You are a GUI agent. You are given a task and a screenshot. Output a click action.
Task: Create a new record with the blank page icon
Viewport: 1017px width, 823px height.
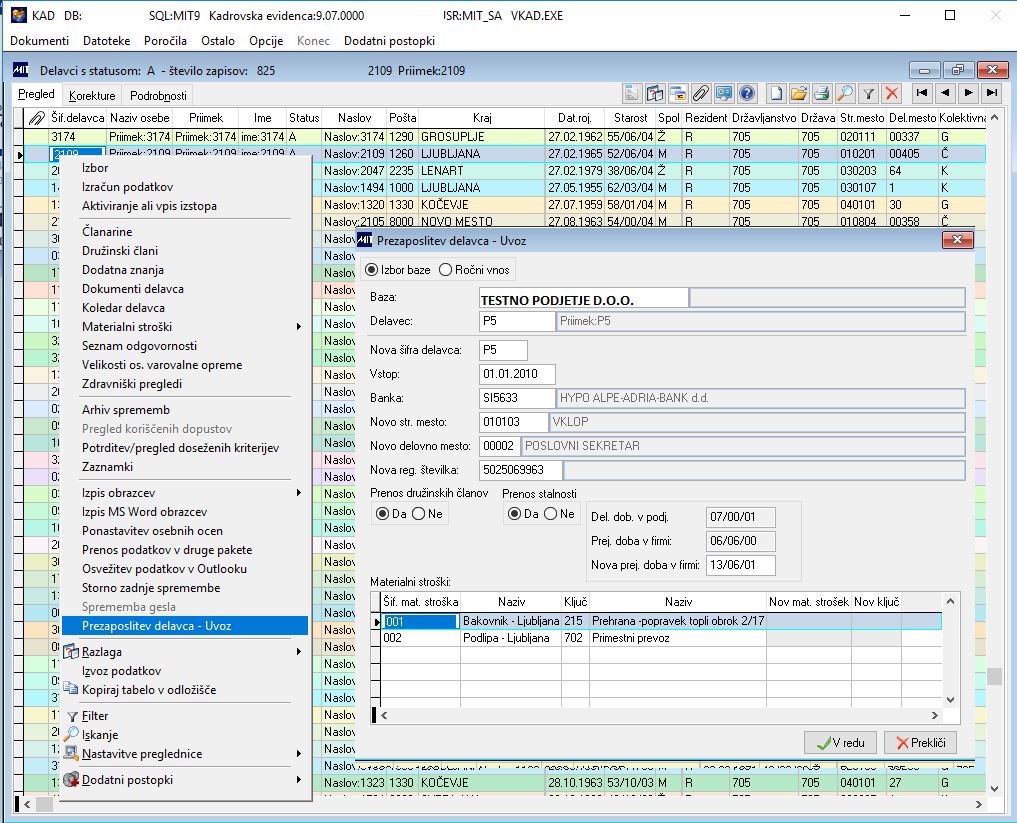776,93
